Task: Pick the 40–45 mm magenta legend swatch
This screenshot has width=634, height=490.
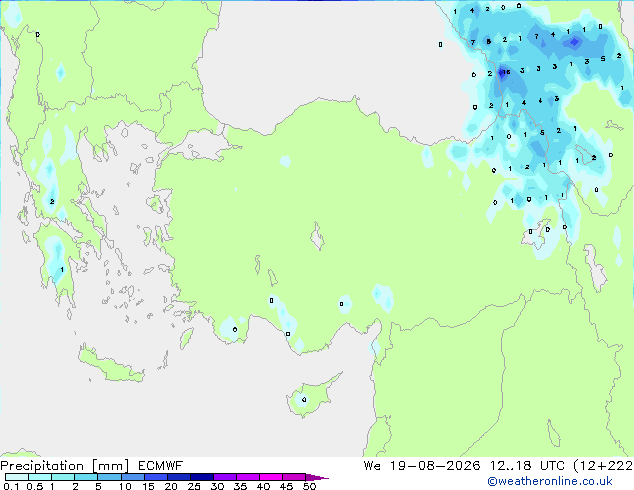Action: (x=271, y=477)
